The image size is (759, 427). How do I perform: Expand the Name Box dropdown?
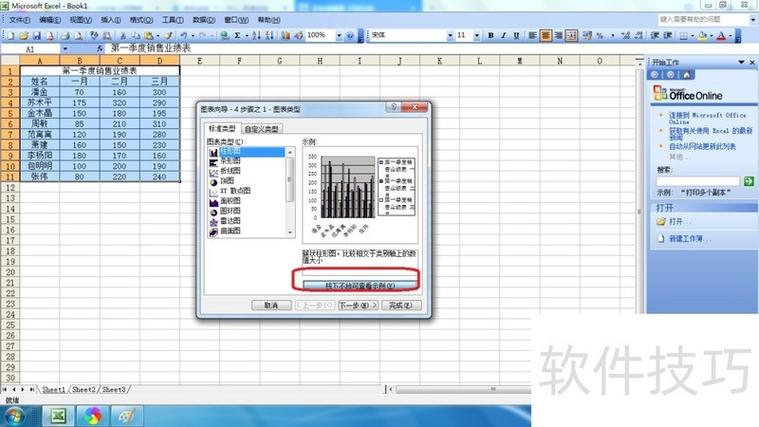65,49
